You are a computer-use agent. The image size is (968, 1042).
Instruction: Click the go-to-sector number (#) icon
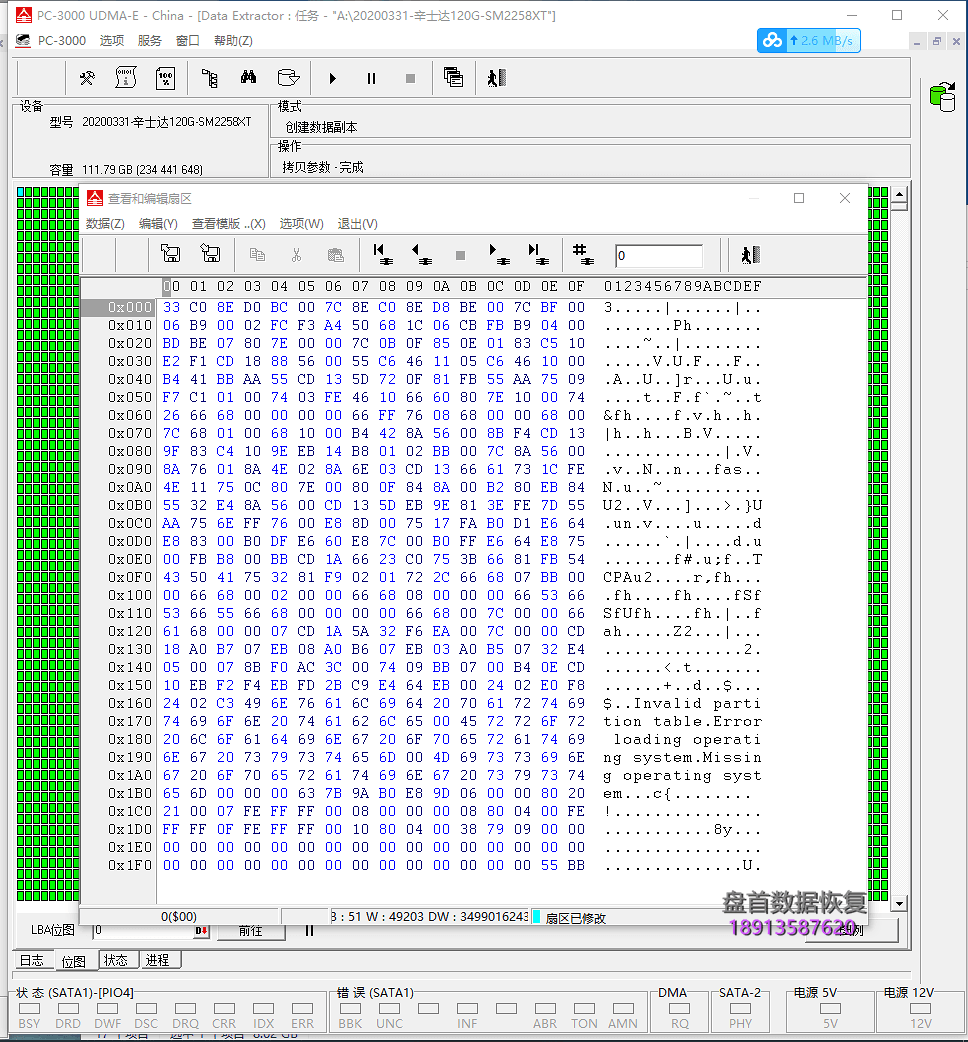(583, 255)
